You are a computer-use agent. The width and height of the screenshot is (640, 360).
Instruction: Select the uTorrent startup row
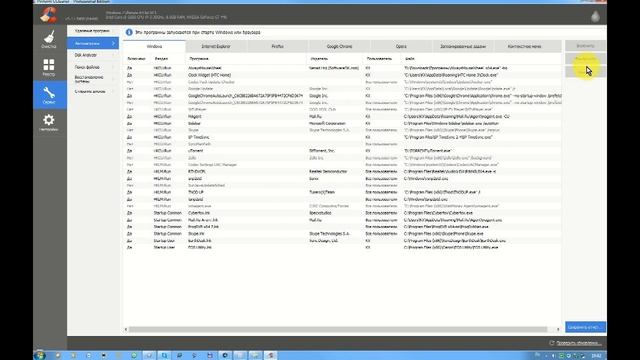point(342,151)
